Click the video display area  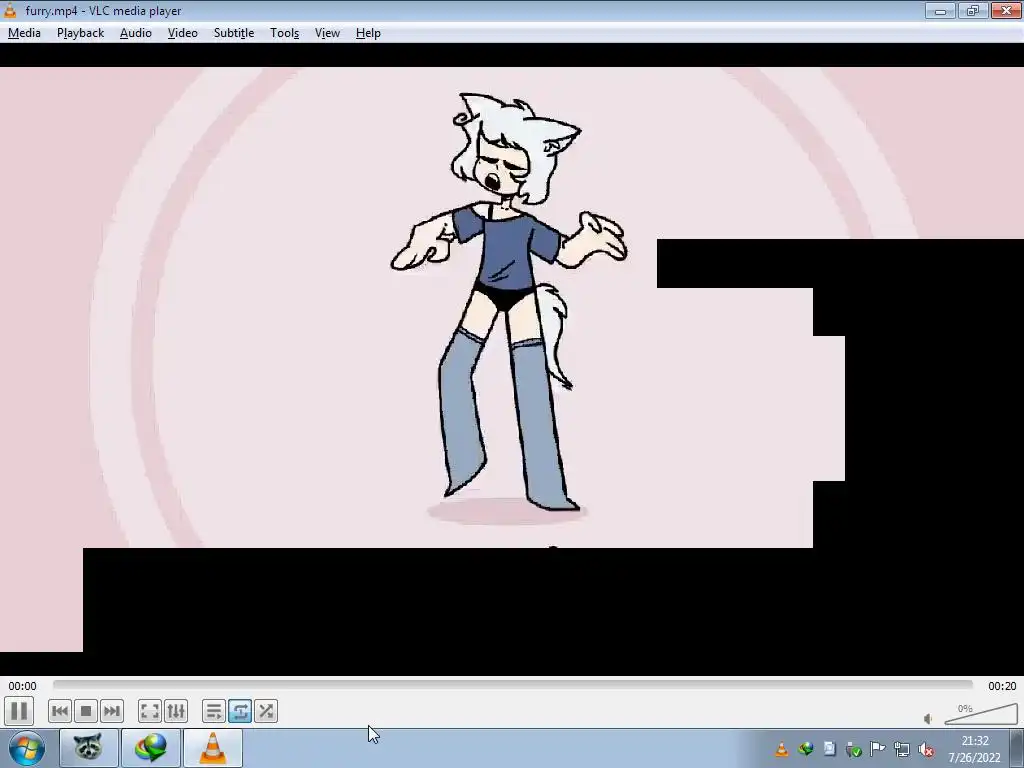point(512,359)
